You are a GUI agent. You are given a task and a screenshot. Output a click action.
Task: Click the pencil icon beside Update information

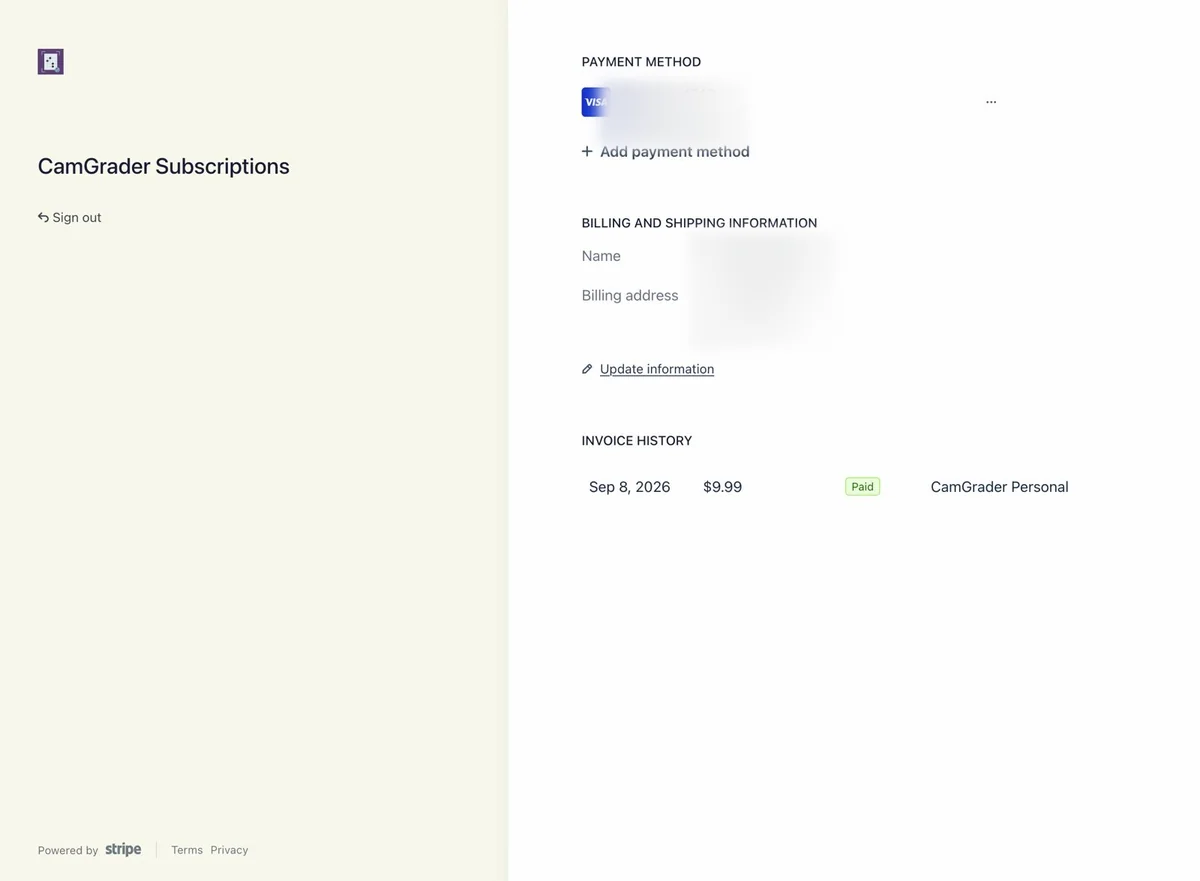coord(587,369)
